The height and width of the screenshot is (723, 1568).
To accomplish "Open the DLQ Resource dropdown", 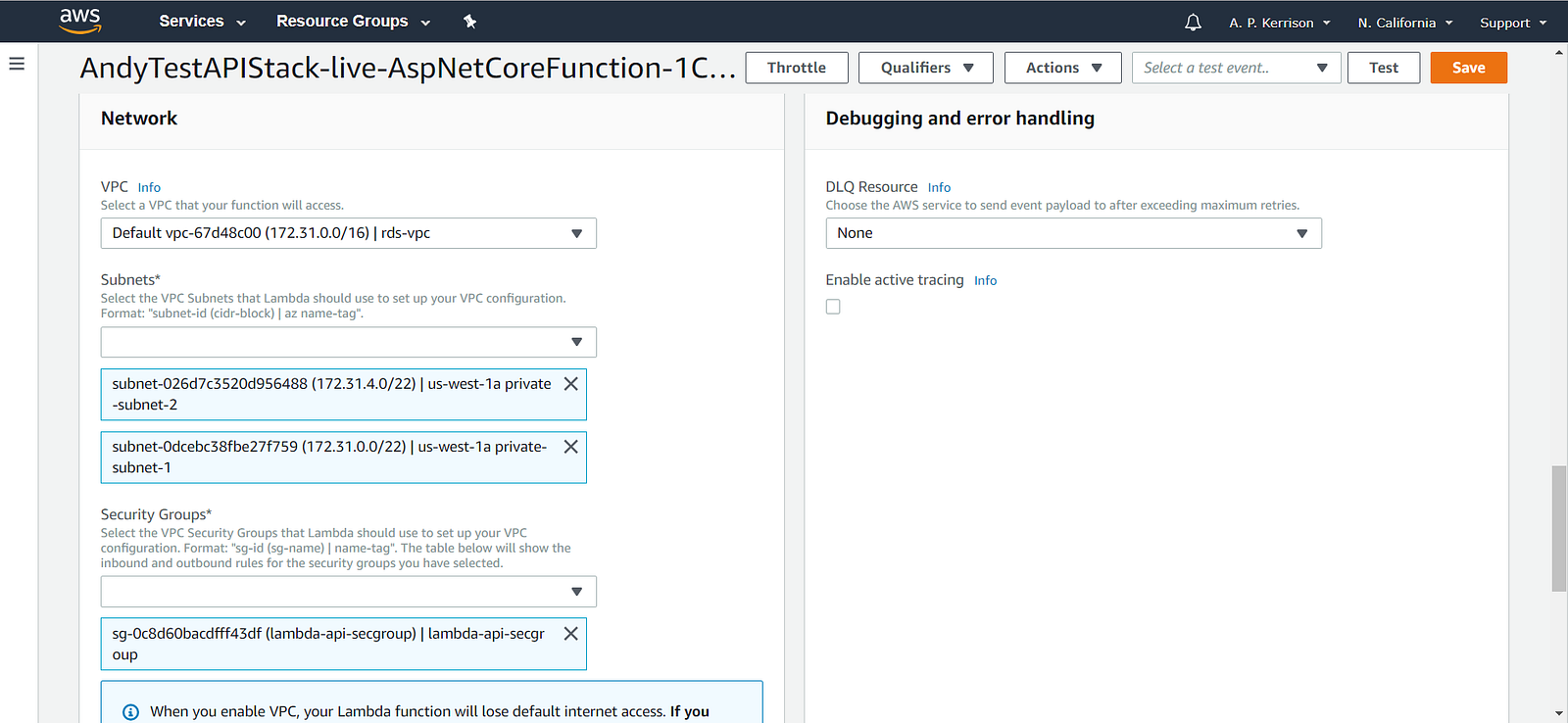I will (x=1073, y=233).
